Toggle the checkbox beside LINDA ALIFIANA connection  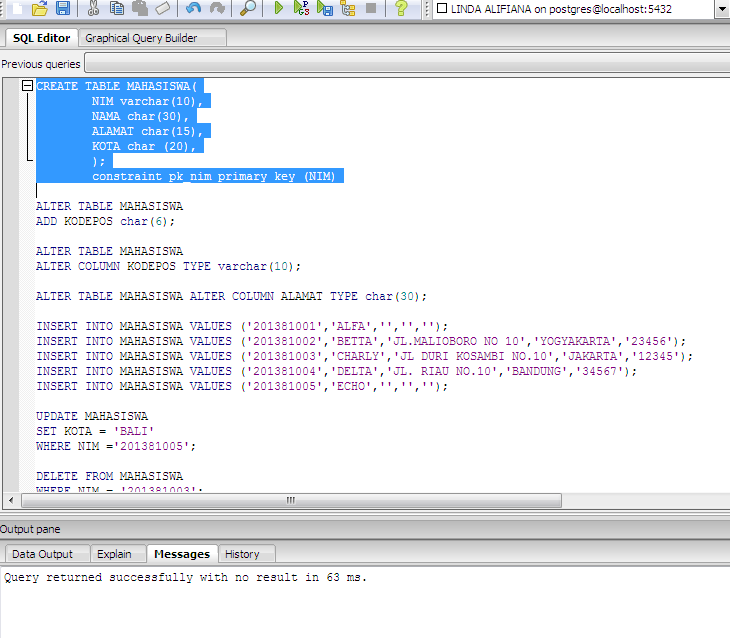pos(442,8)
